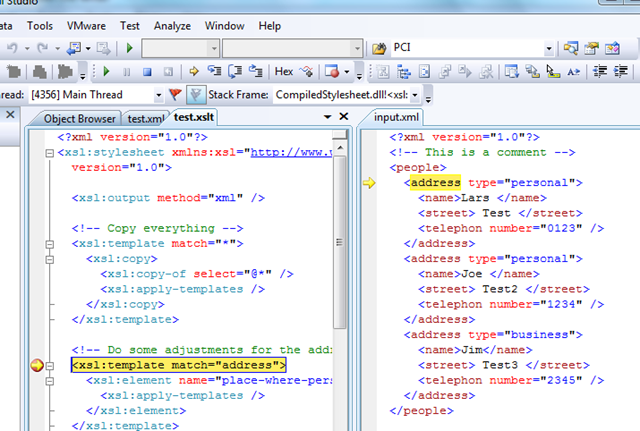
Task: Open the Navigate Backward dropdown arrow
Action: (x=88, y=49)
